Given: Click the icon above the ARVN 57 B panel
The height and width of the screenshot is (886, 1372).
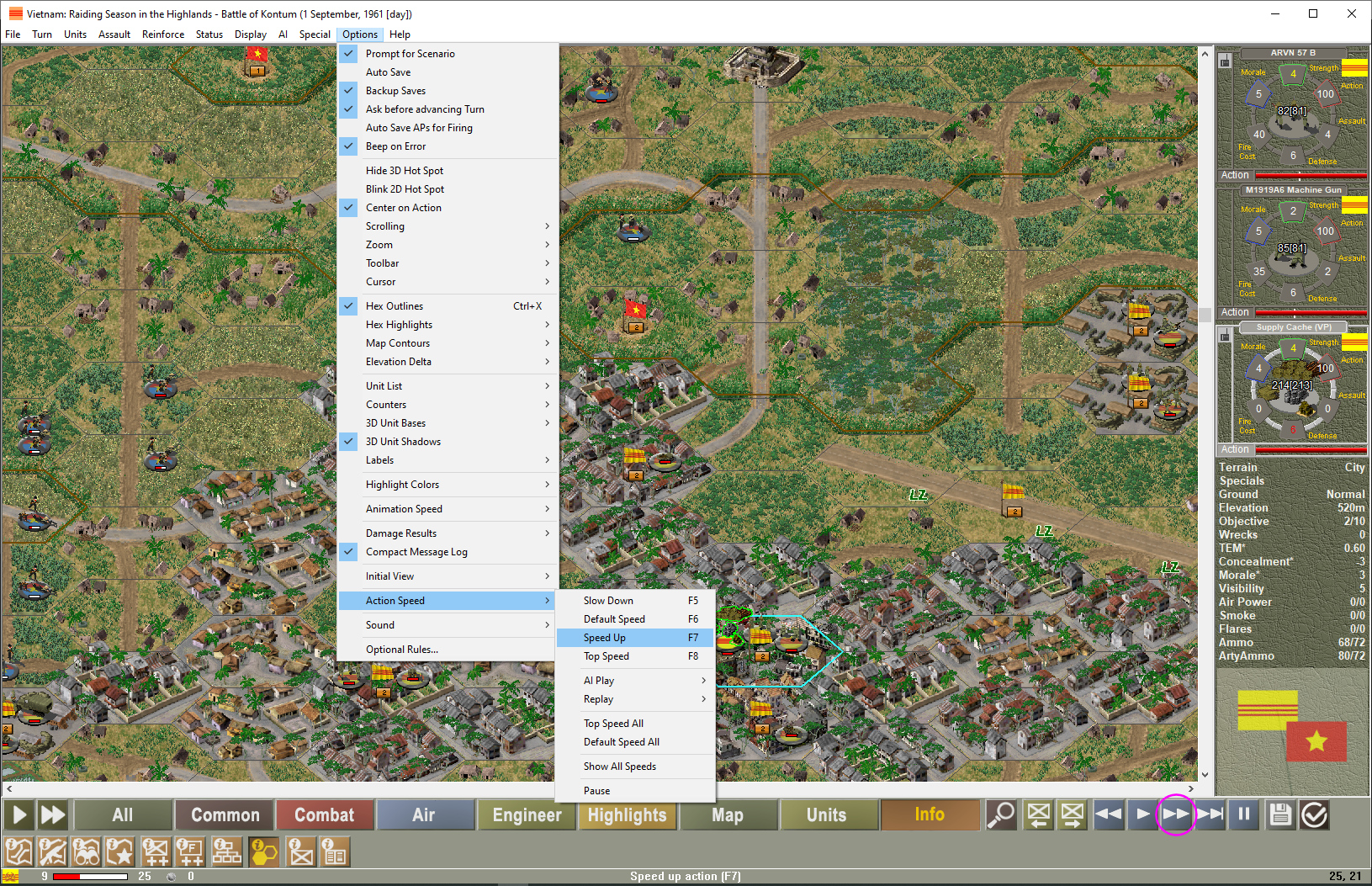Looking at the screenshot, I should [x=1225, y=61].
